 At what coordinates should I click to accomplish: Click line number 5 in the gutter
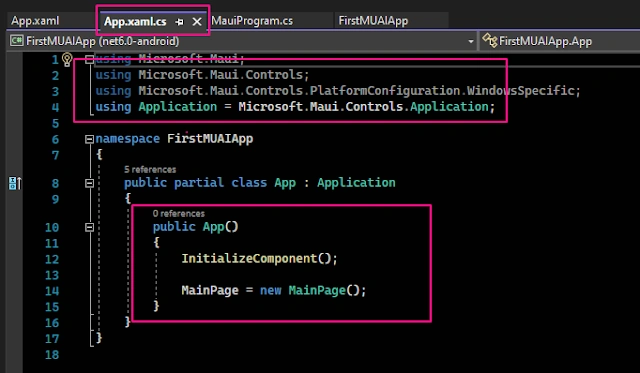(56, 123)
